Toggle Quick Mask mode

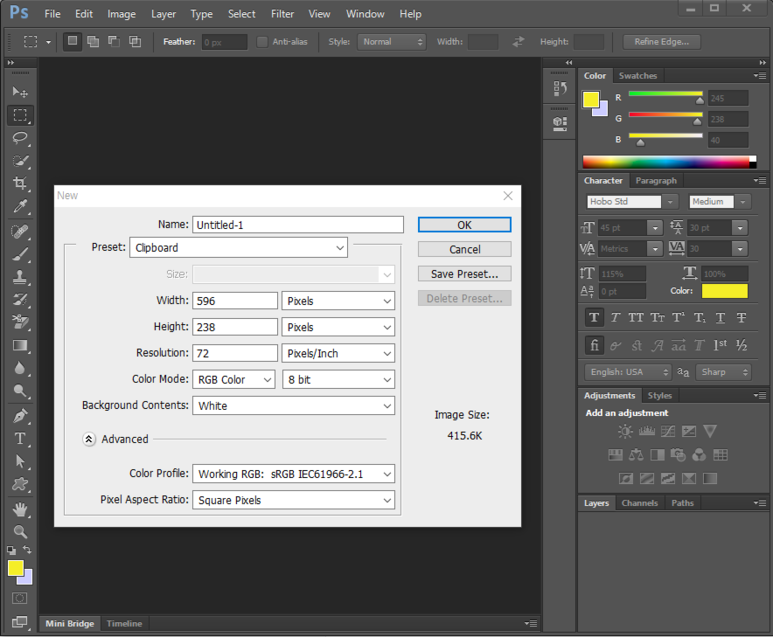[x=20, y=599]
